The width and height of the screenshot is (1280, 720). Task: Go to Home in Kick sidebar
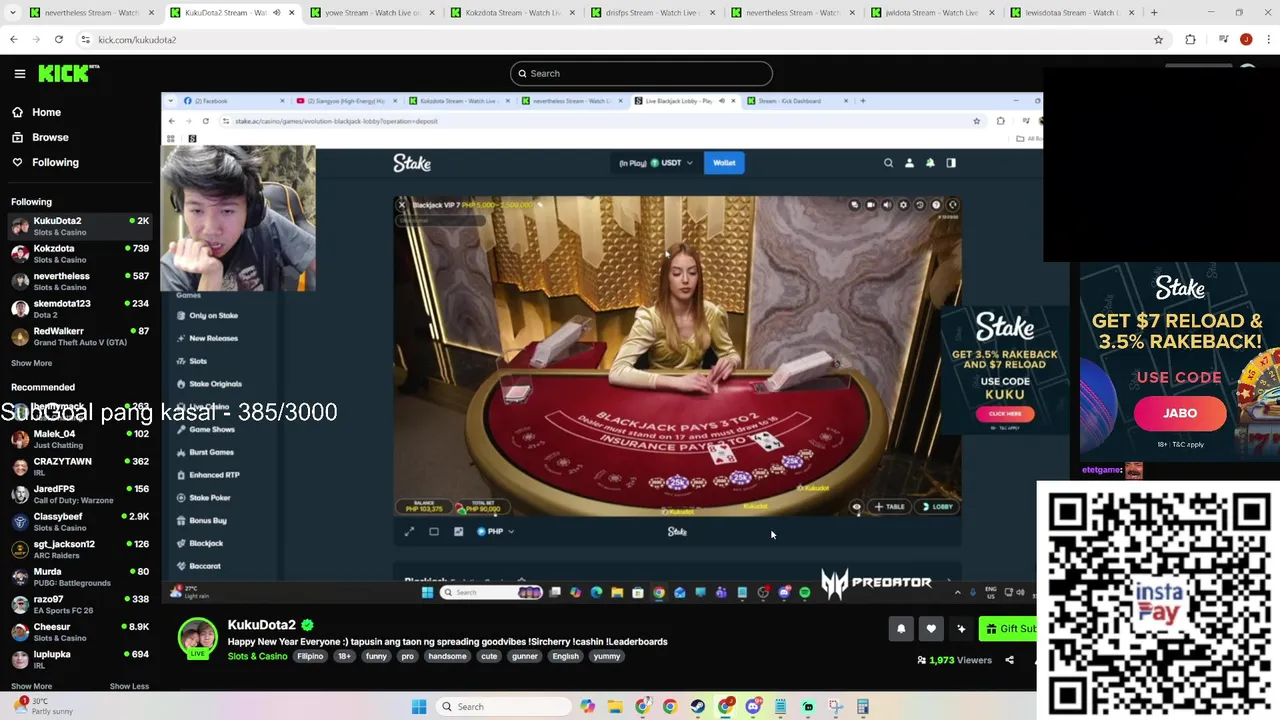point(46,112)
